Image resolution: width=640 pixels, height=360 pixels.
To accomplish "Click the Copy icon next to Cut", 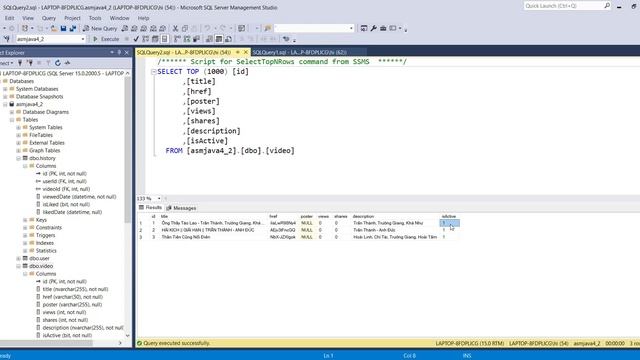I will 184,28.
